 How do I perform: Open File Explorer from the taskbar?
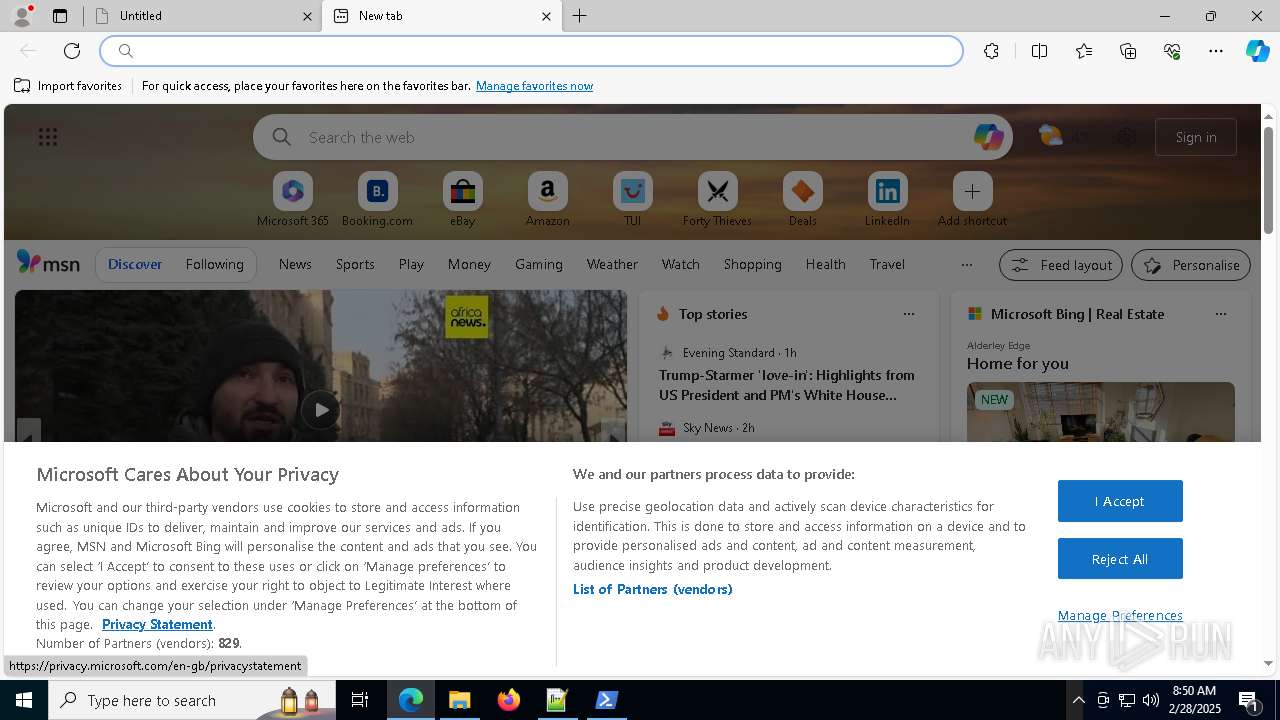click(x=459, y=700)
